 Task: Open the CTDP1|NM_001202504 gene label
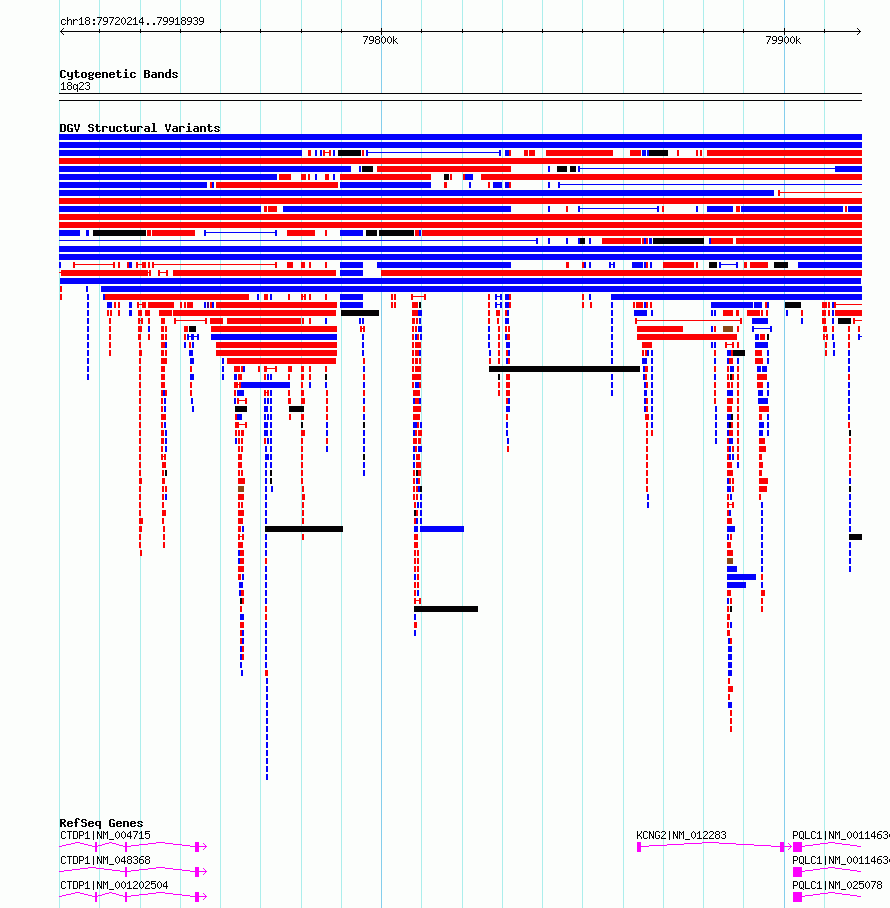pos(114,885)
